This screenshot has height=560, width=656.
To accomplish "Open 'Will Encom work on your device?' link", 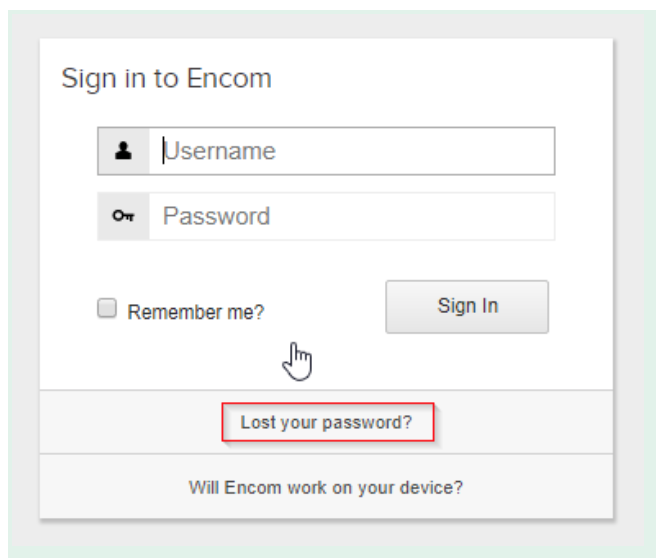I will click(326, 488).
